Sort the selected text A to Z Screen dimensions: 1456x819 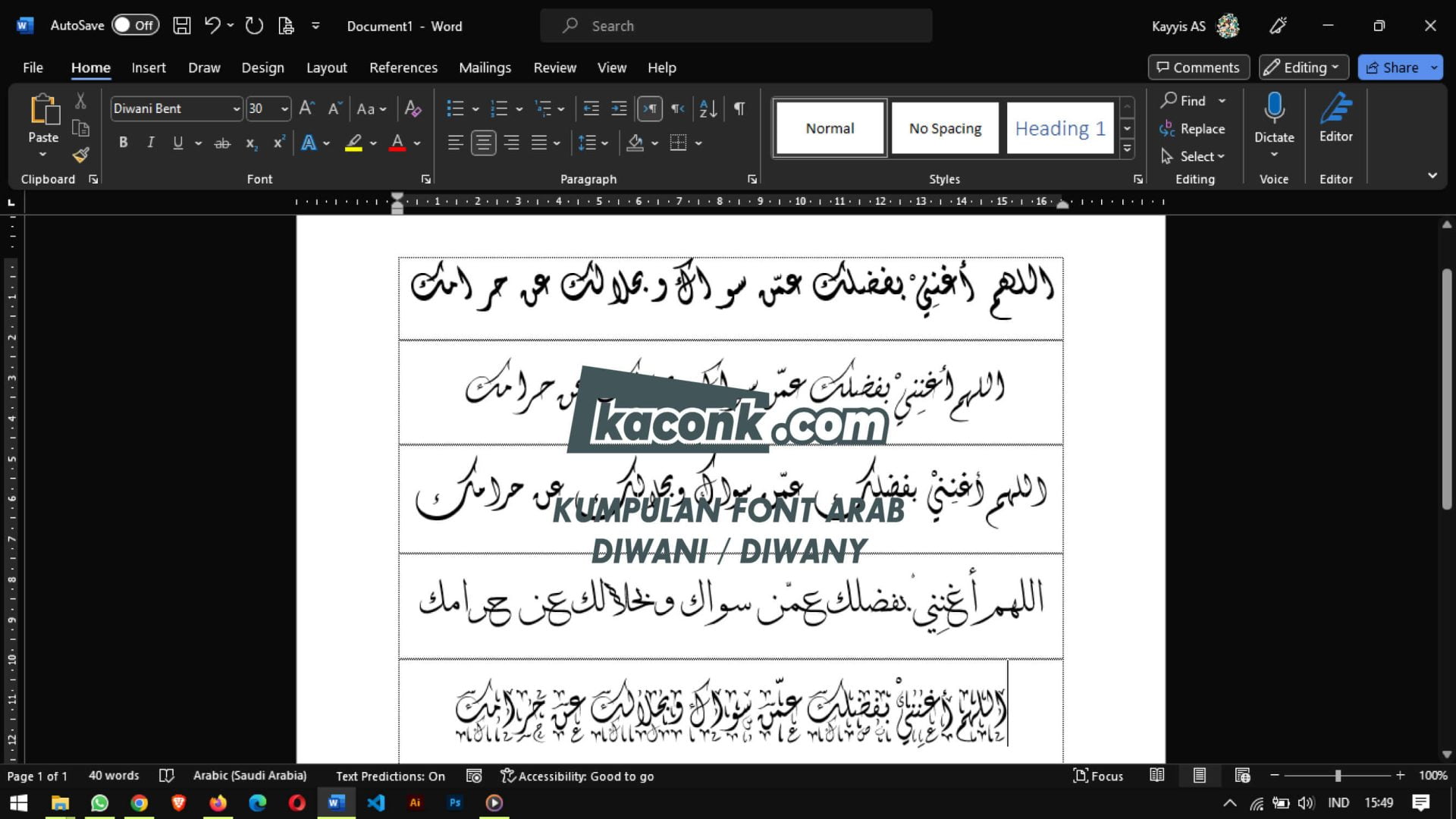pyautogui.click(x=708, y=108)
